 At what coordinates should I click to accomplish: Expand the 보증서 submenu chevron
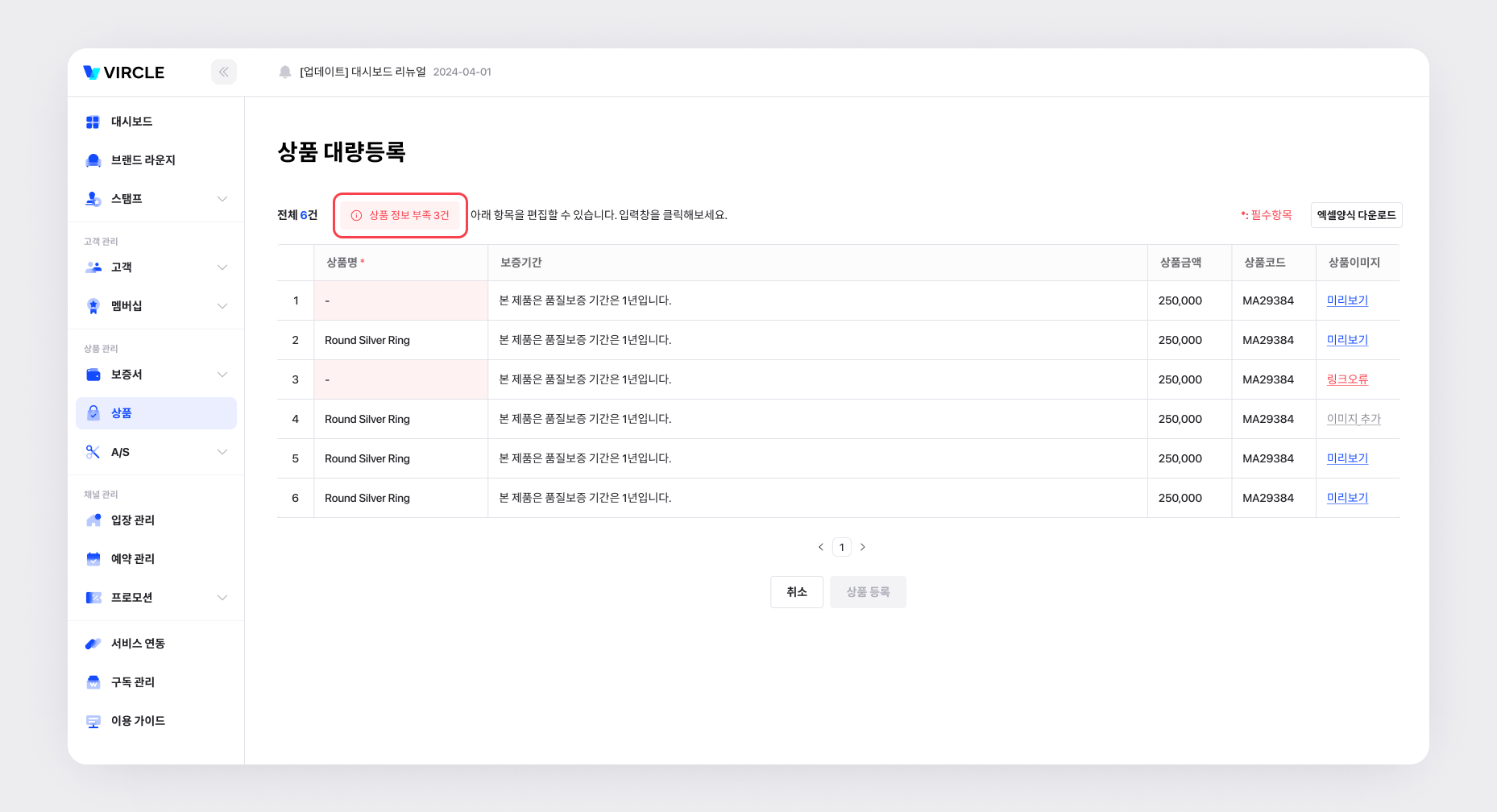[222, 375]
